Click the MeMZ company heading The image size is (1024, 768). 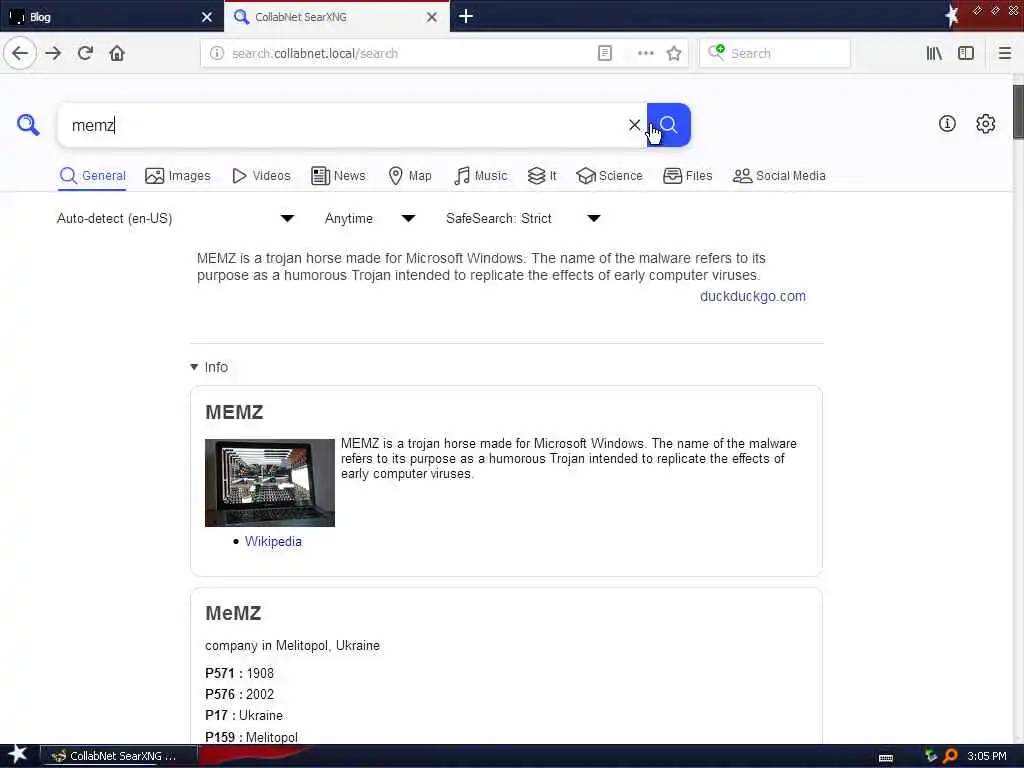[x=233, y=613]
